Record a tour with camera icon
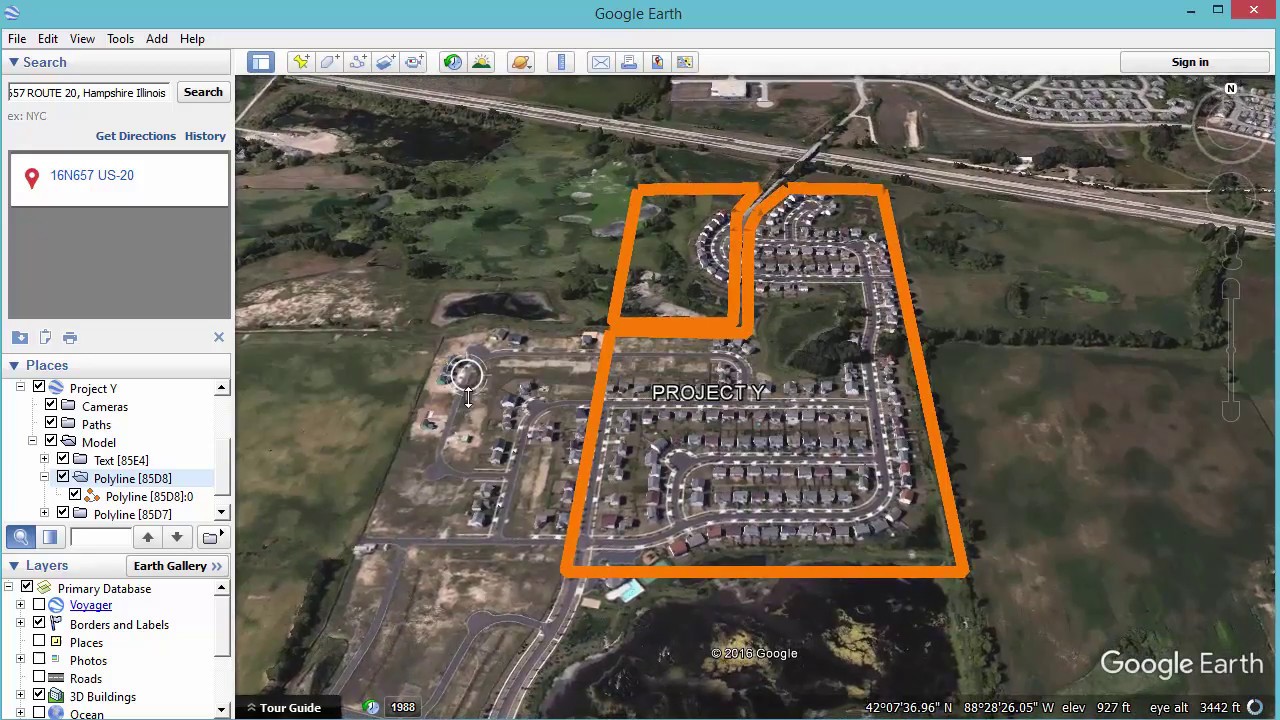 click(413, 62)
